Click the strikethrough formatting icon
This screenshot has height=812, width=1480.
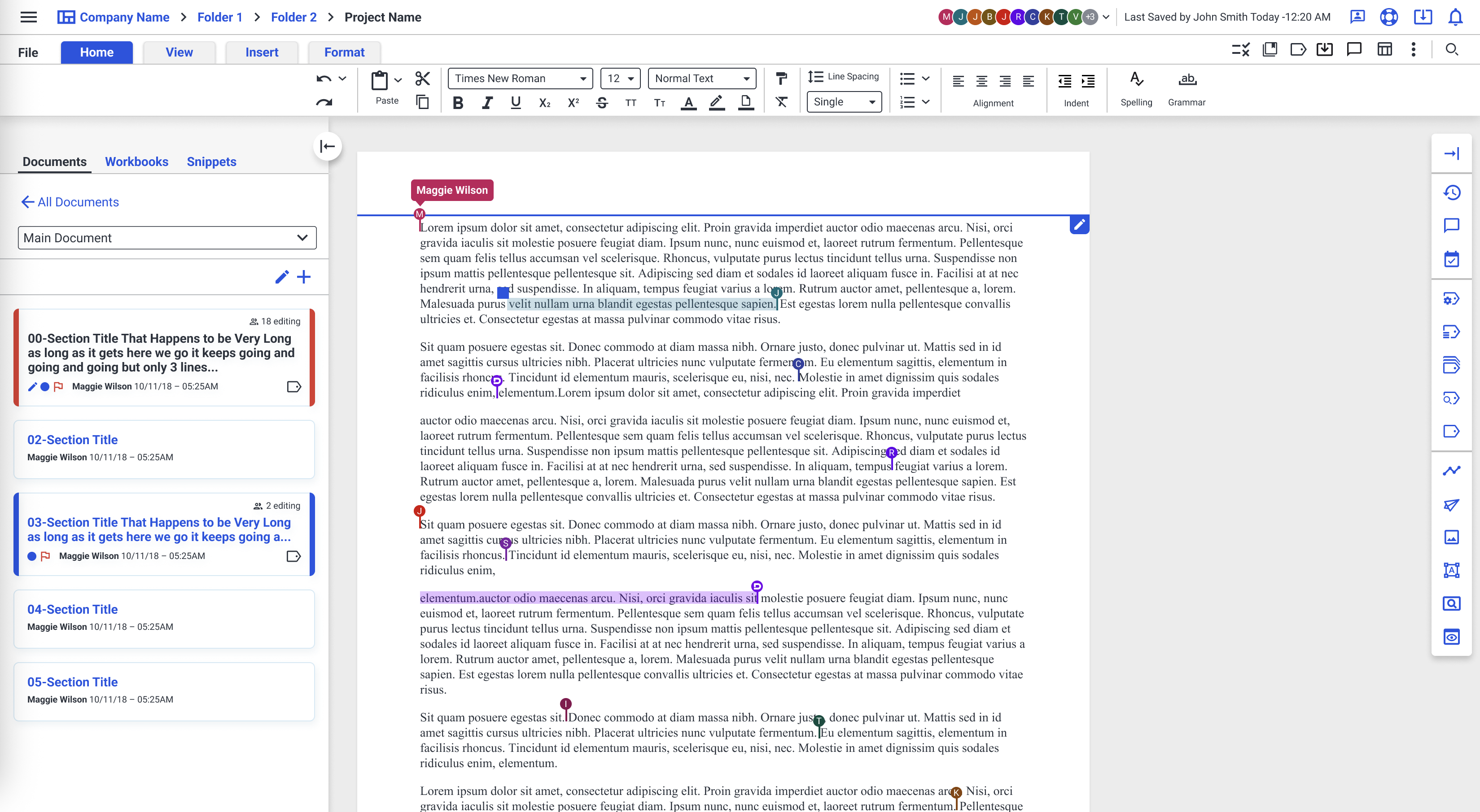point(601,103)
